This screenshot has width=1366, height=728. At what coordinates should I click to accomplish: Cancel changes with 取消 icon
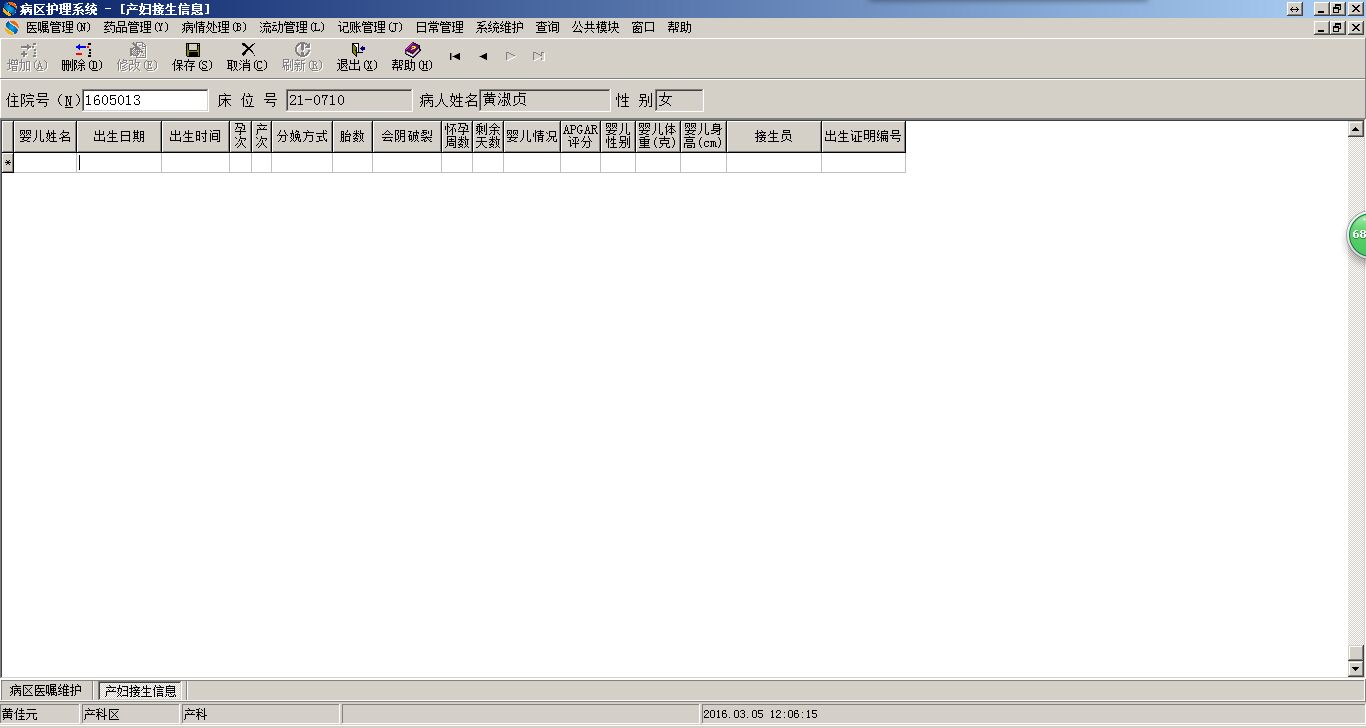(x=247, y=57)
